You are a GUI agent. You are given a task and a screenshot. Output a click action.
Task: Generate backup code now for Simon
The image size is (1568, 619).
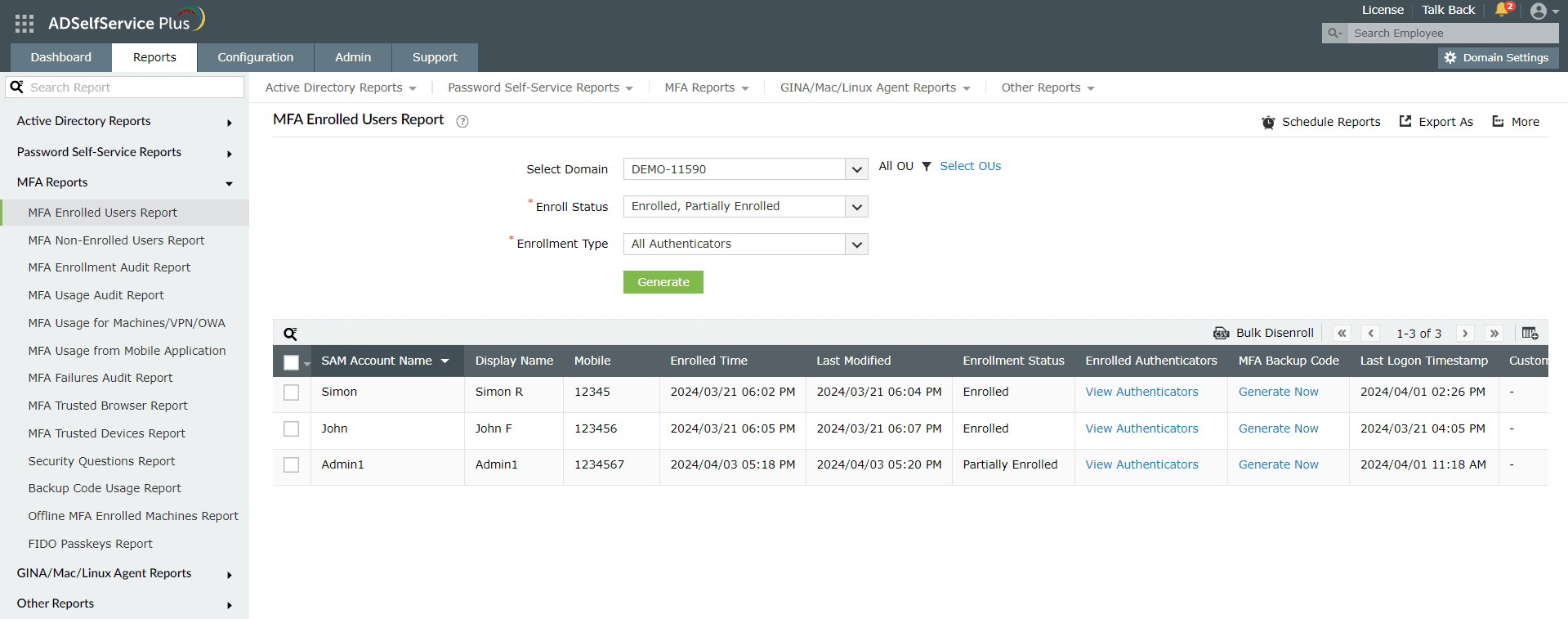click(1279, 392)
